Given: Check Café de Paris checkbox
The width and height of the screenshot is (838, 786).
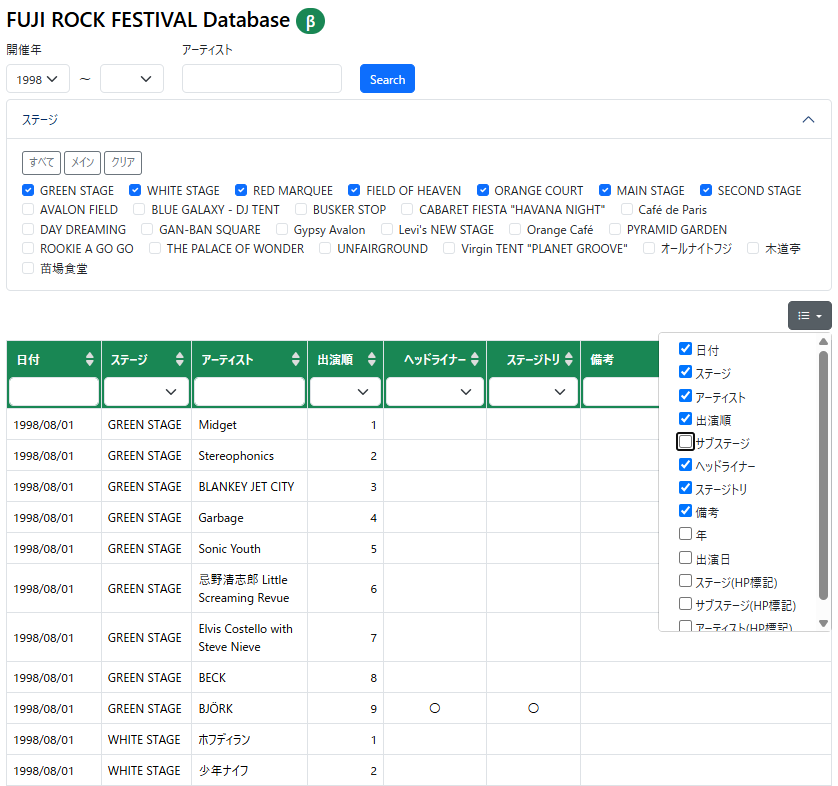Looking at the screenshot, I should (627, 209).
